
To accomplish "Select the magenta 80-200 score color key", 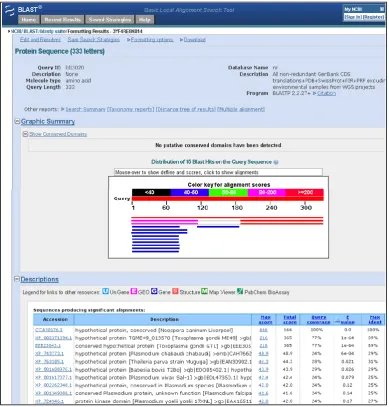I will coord(267,192).
